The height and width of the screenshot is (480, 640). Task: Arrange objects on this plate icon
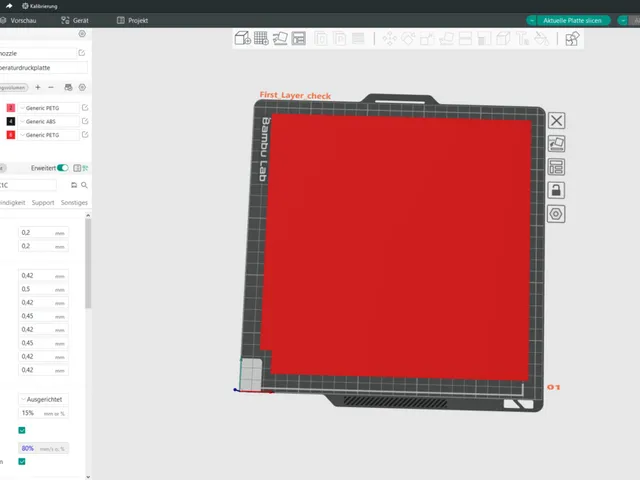coord(556,167)
